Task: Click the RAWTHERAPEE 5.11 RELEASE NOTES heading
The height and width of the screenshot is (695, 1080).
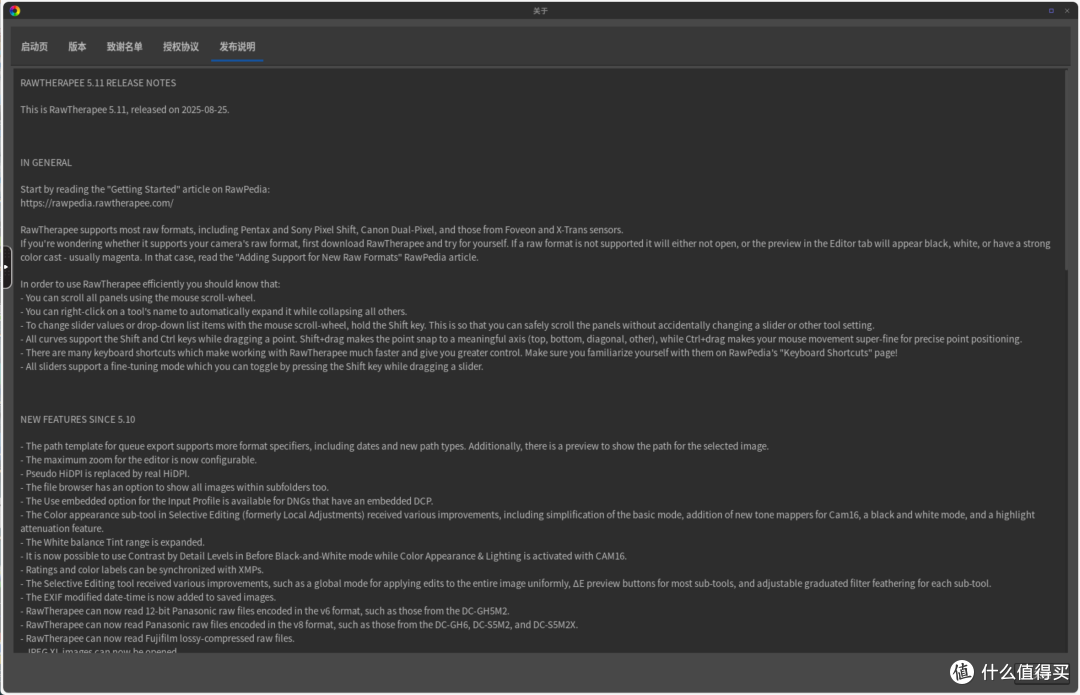Action: tap(98, 83)
